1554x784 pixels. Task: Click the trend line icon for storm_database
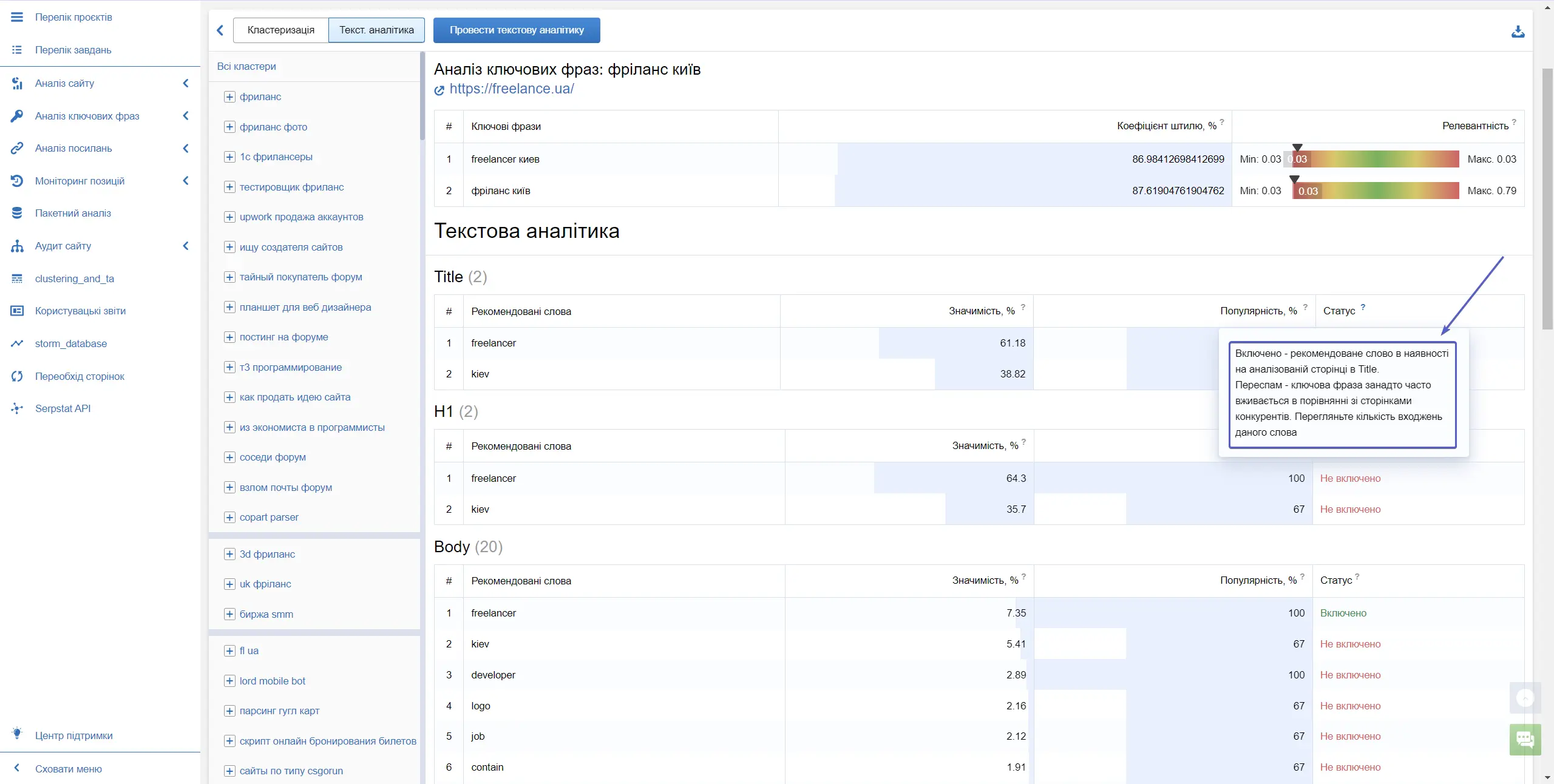(17, 343)
